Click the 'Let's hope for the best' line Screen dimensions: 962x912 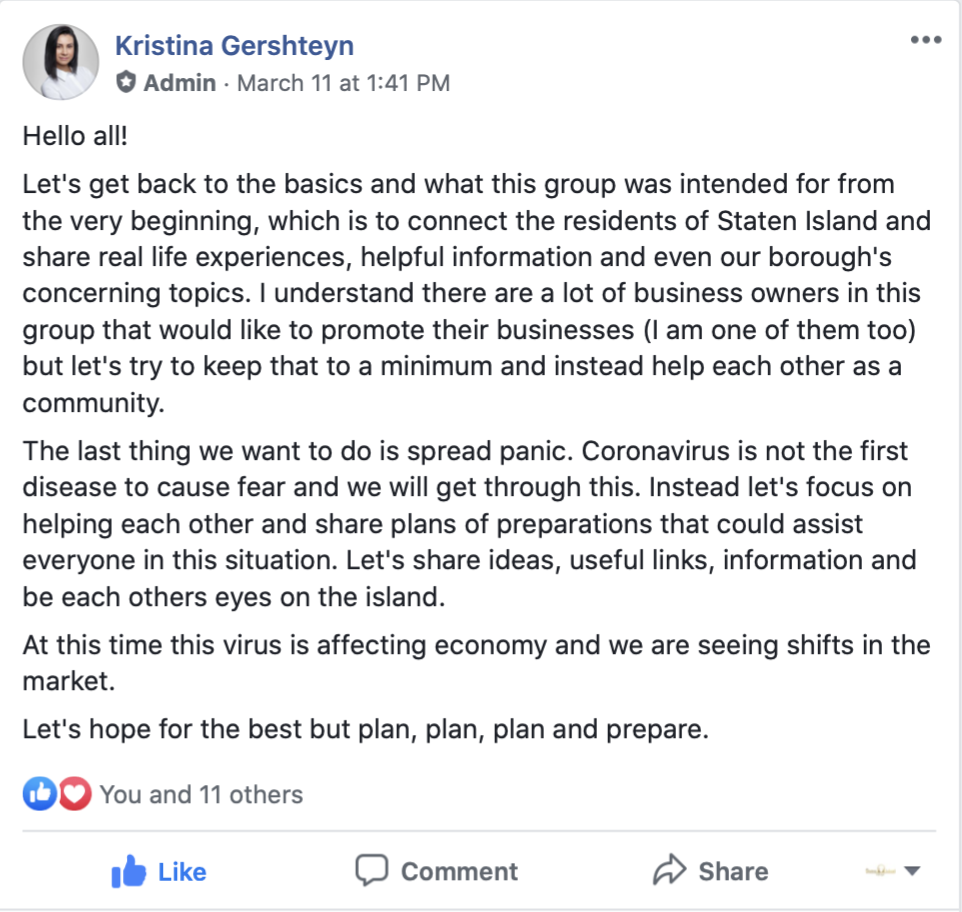tap(366, 729)
